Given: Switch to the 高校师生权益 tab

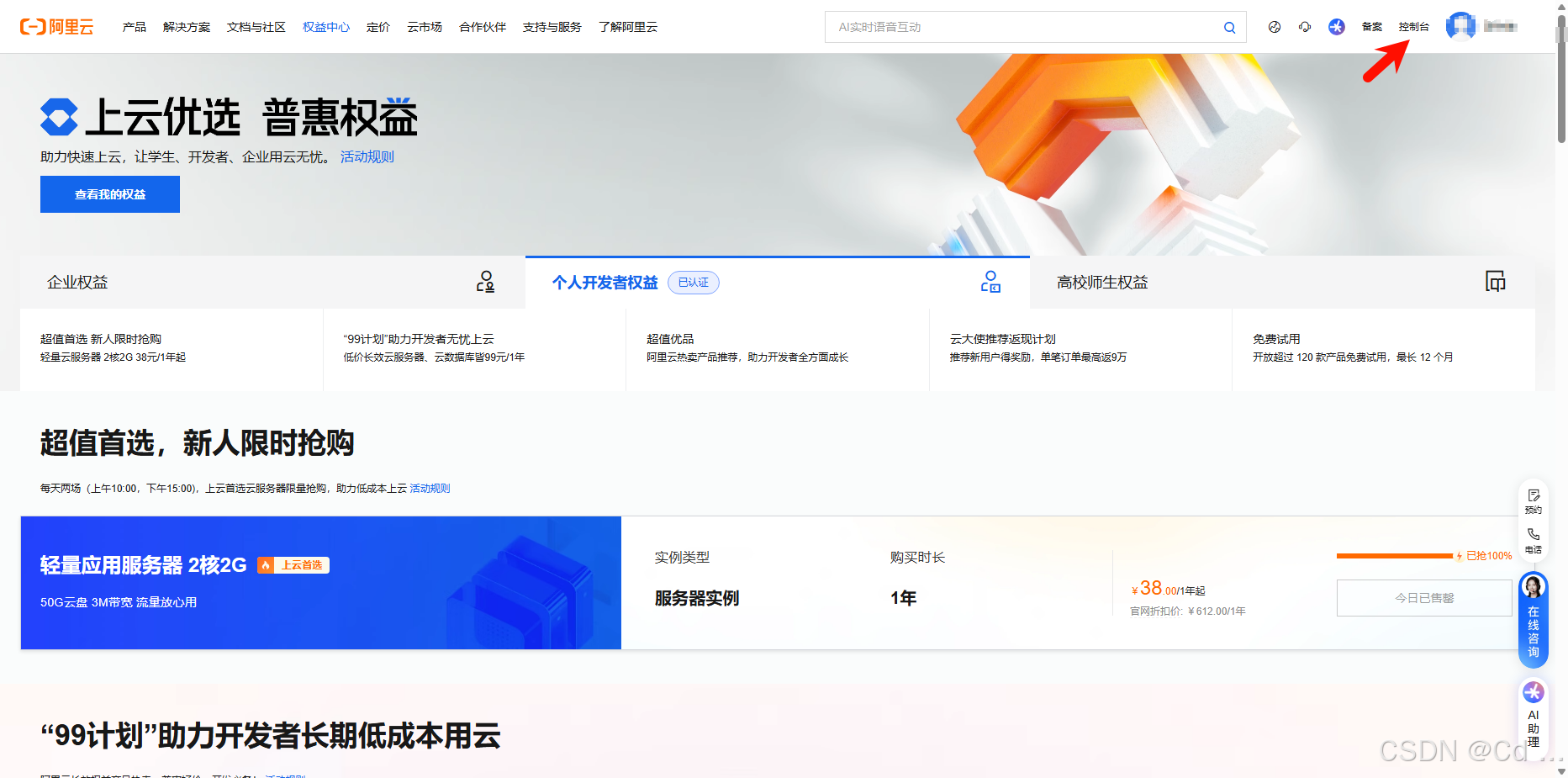Looking at the screenshot, I should (1282, 282).
